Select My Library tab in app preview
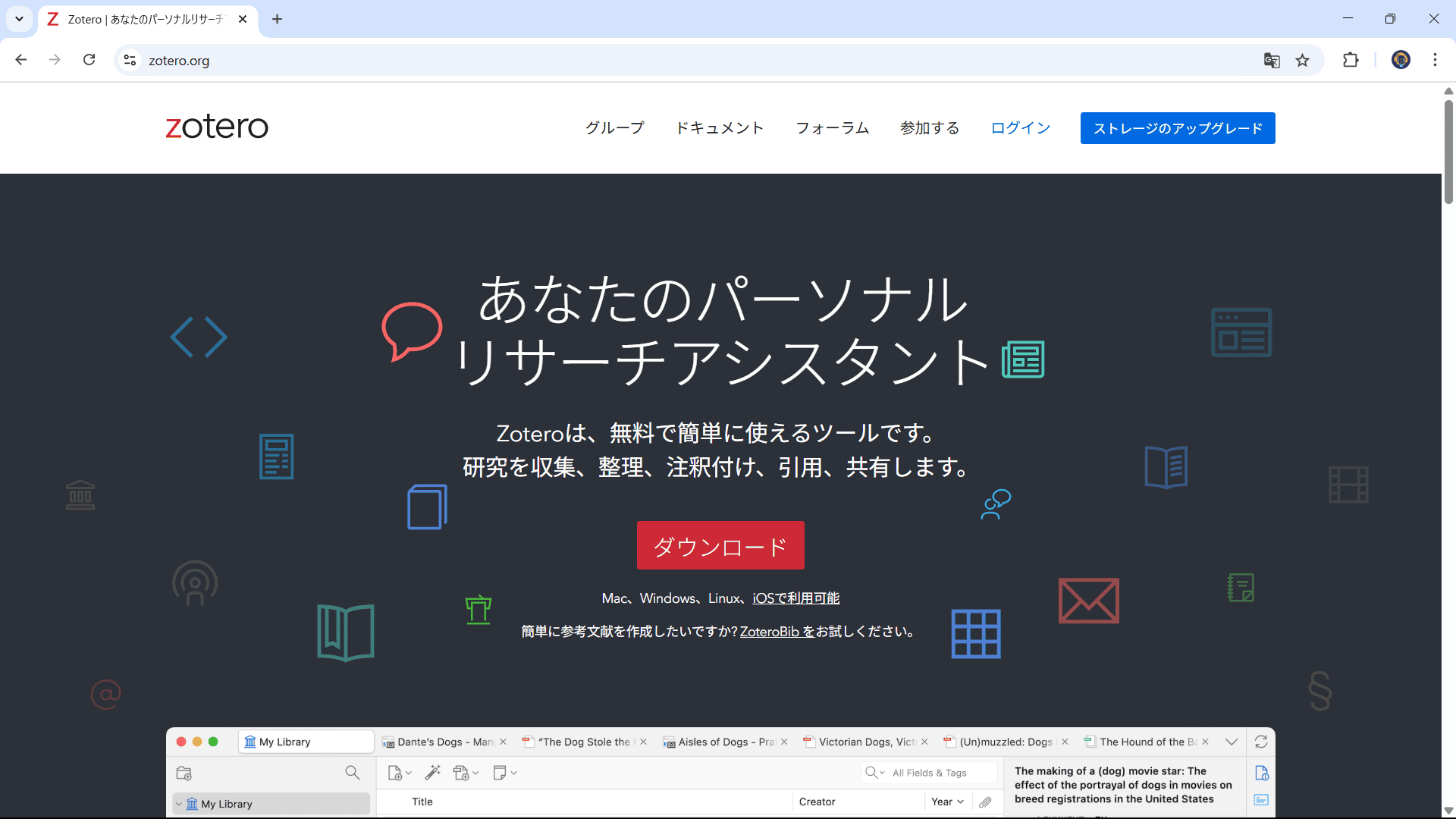1456x819 pixels. coord(306,742)
